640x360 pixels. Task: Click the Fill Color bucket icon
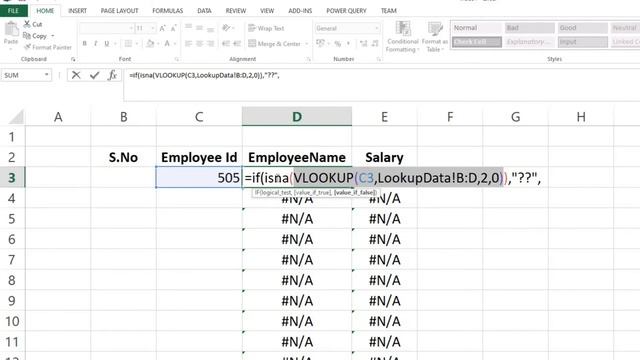150,43
